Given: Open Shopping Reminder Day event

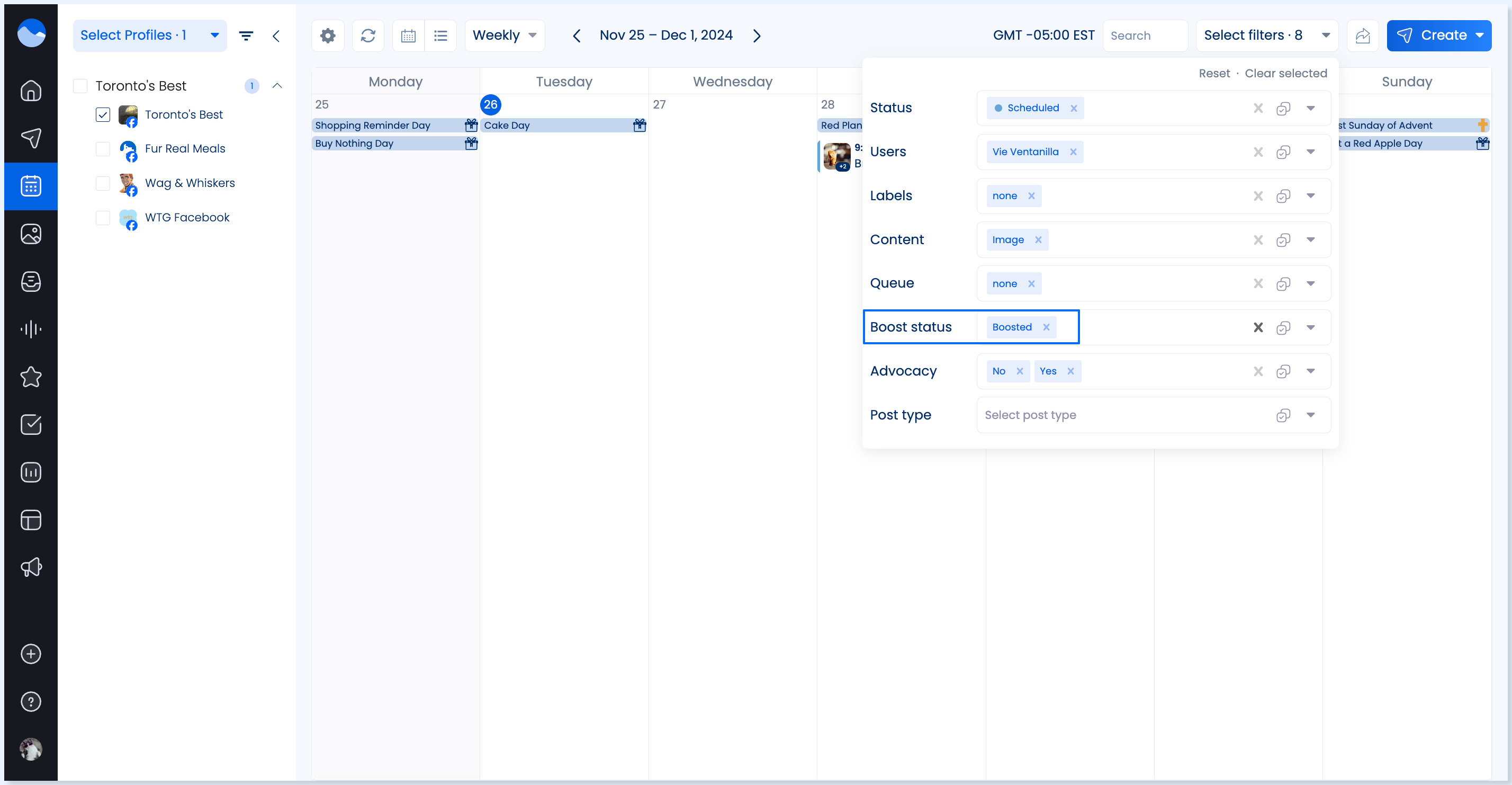Looking at the screenshot, I should coord(395,125).
